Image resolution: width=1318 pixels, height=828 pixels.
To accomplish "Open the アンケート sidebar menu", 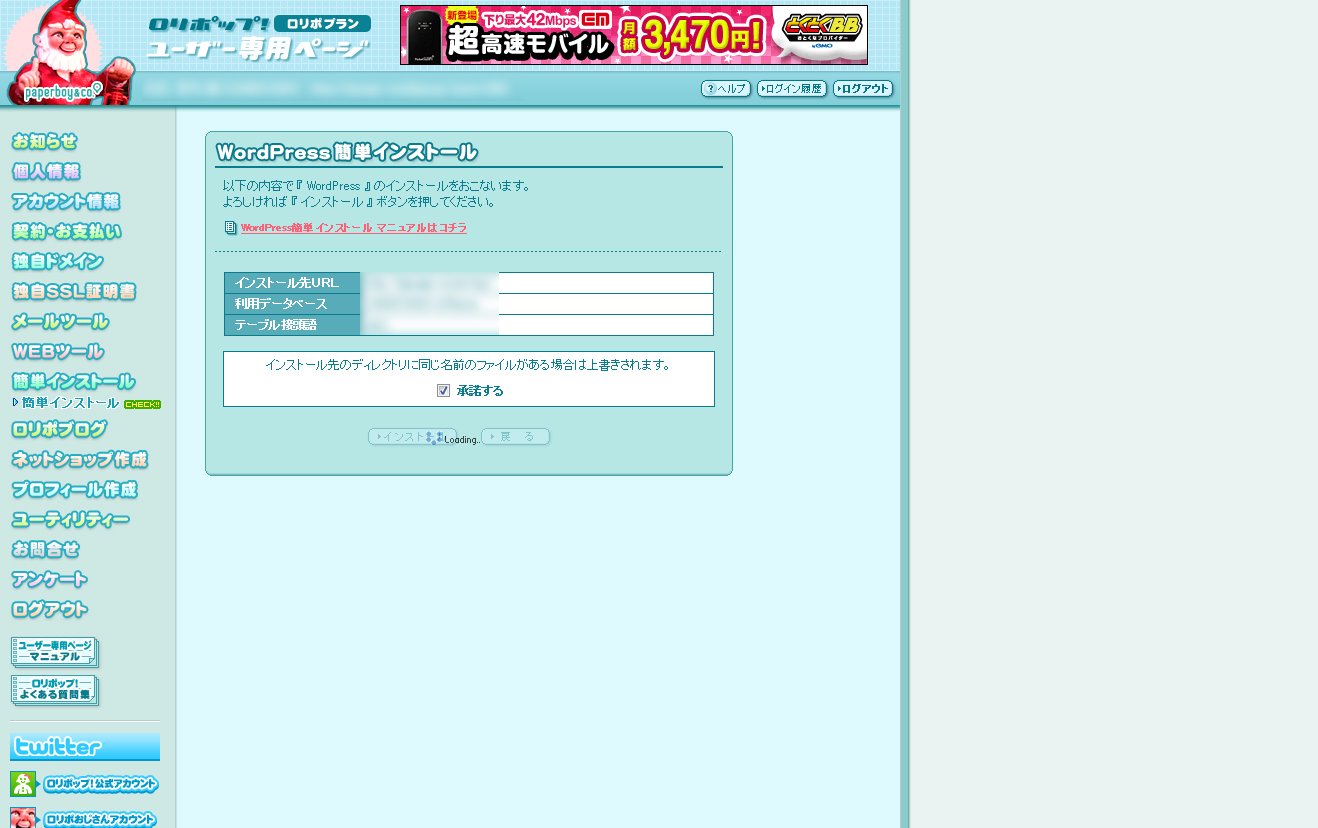I will (49, 580).
